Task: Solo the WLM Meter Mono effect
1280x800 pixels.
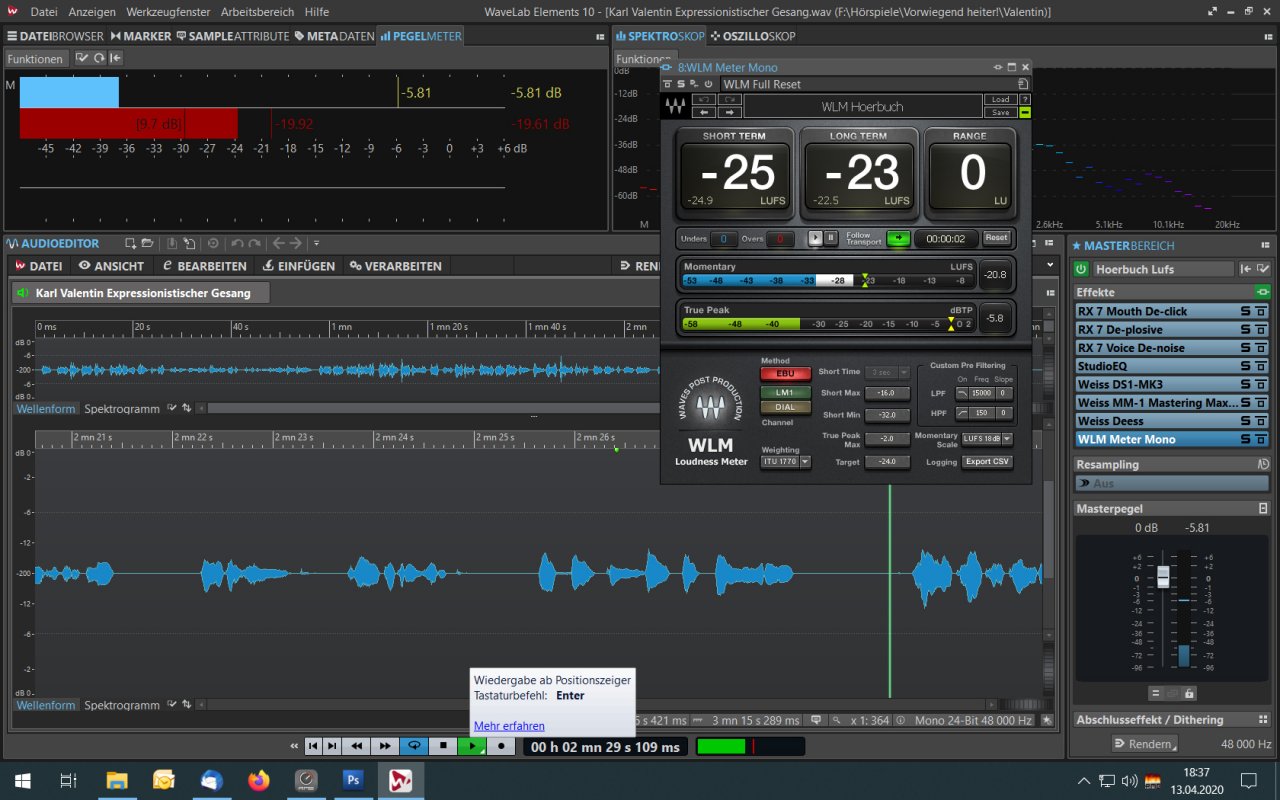Action: click(x=1246, y=439)
